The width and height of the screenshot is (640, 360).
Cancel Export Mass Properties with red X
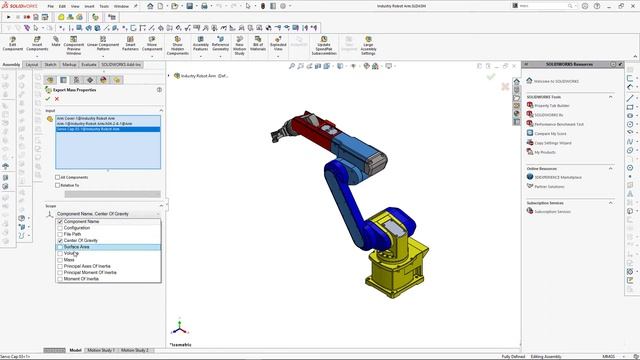(x=57, y=99)
